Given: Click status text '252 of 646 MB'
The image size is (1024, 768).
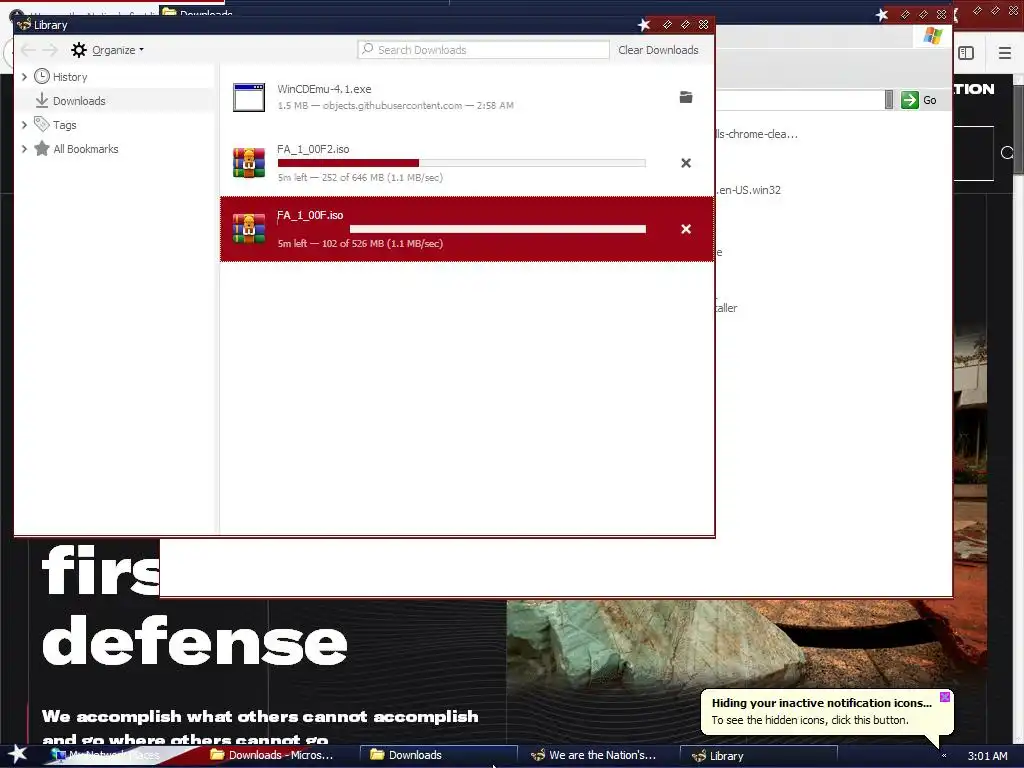Looking at the screenshot, I should (353, 178).
